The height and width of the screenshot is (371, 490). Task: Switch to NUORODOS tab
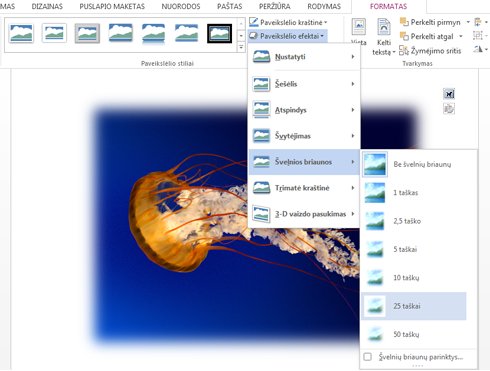click(181, 6)
